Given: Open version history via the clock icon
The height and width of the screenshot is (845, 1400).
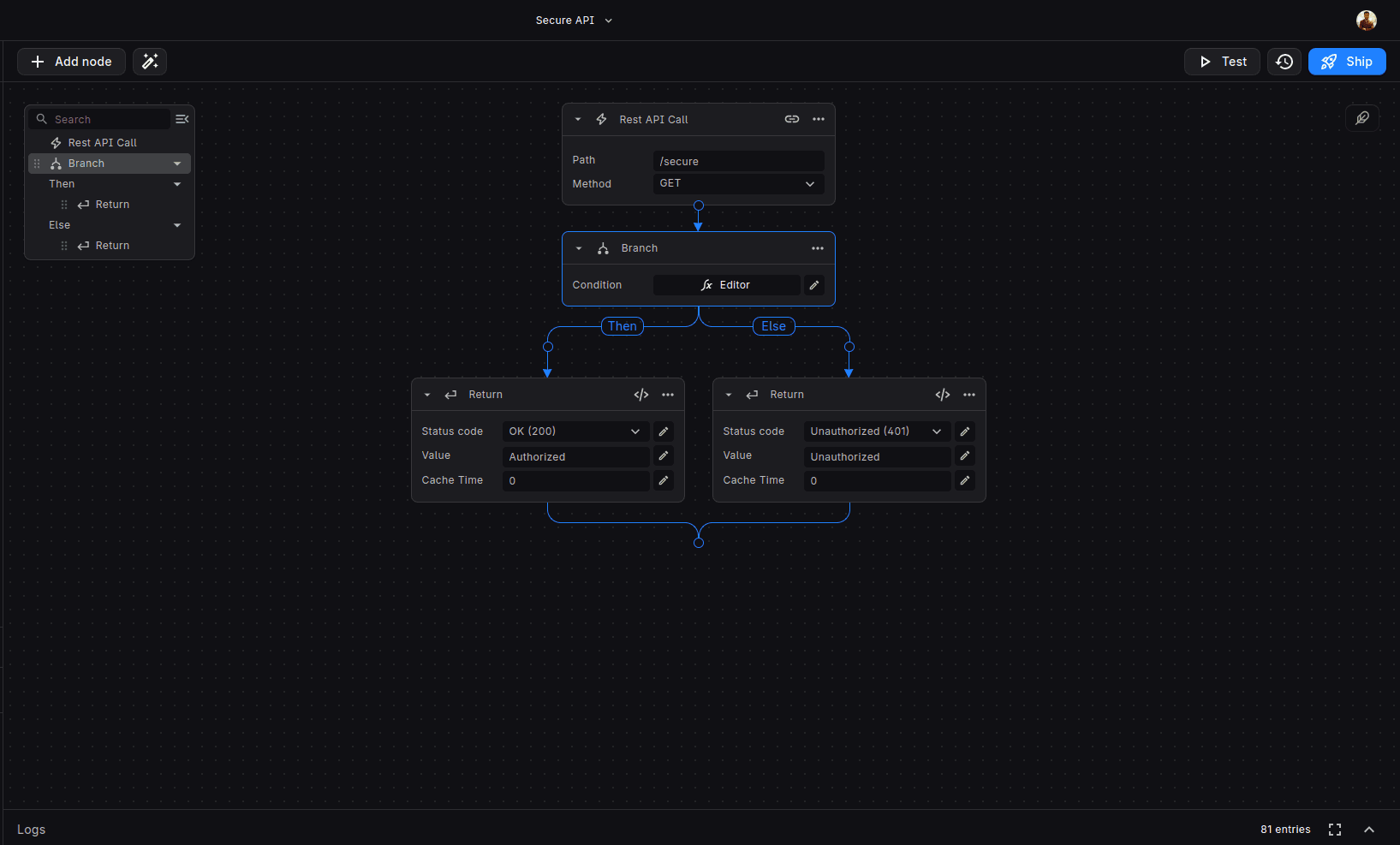Looking at the screenshot, I should 1284,61.
